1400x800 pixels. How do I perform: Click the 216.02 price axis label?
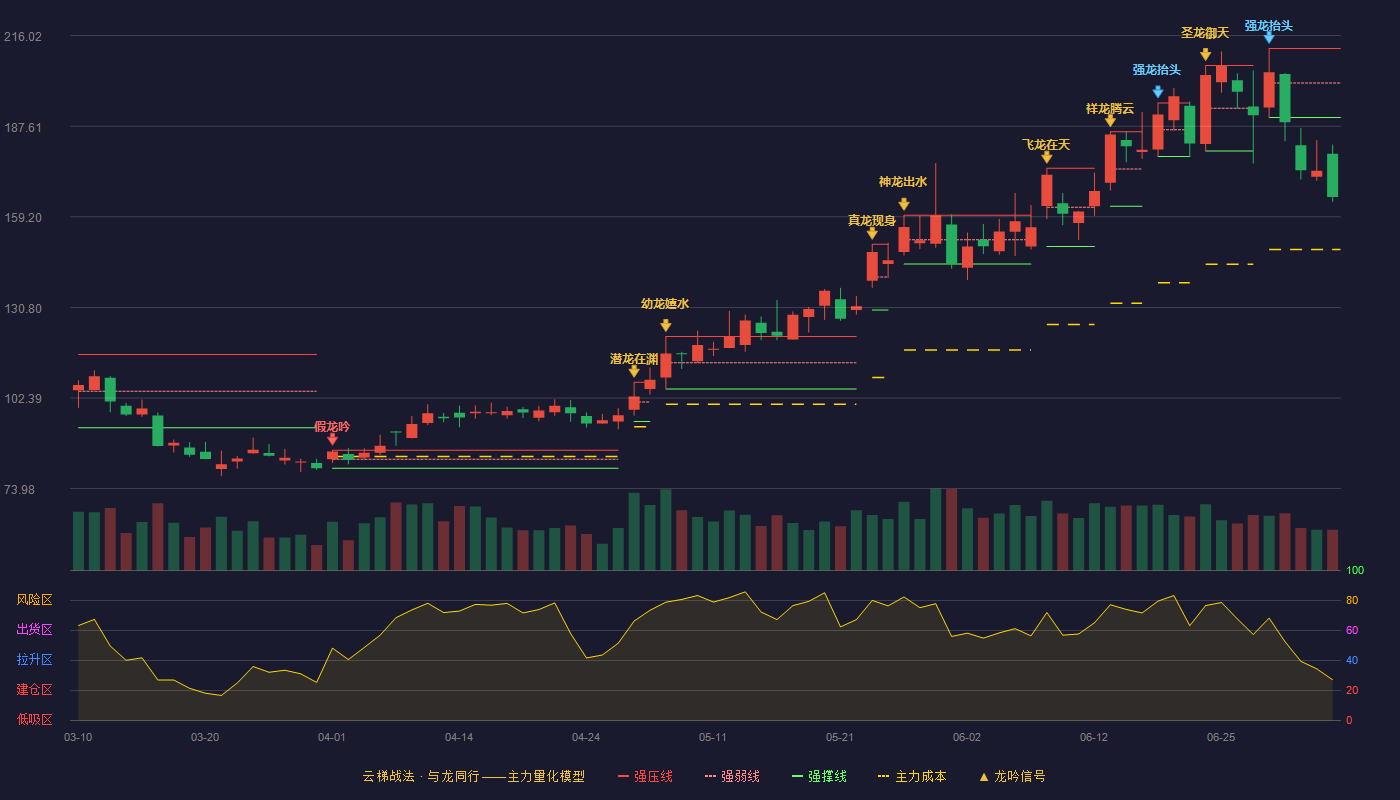point(23,37)
